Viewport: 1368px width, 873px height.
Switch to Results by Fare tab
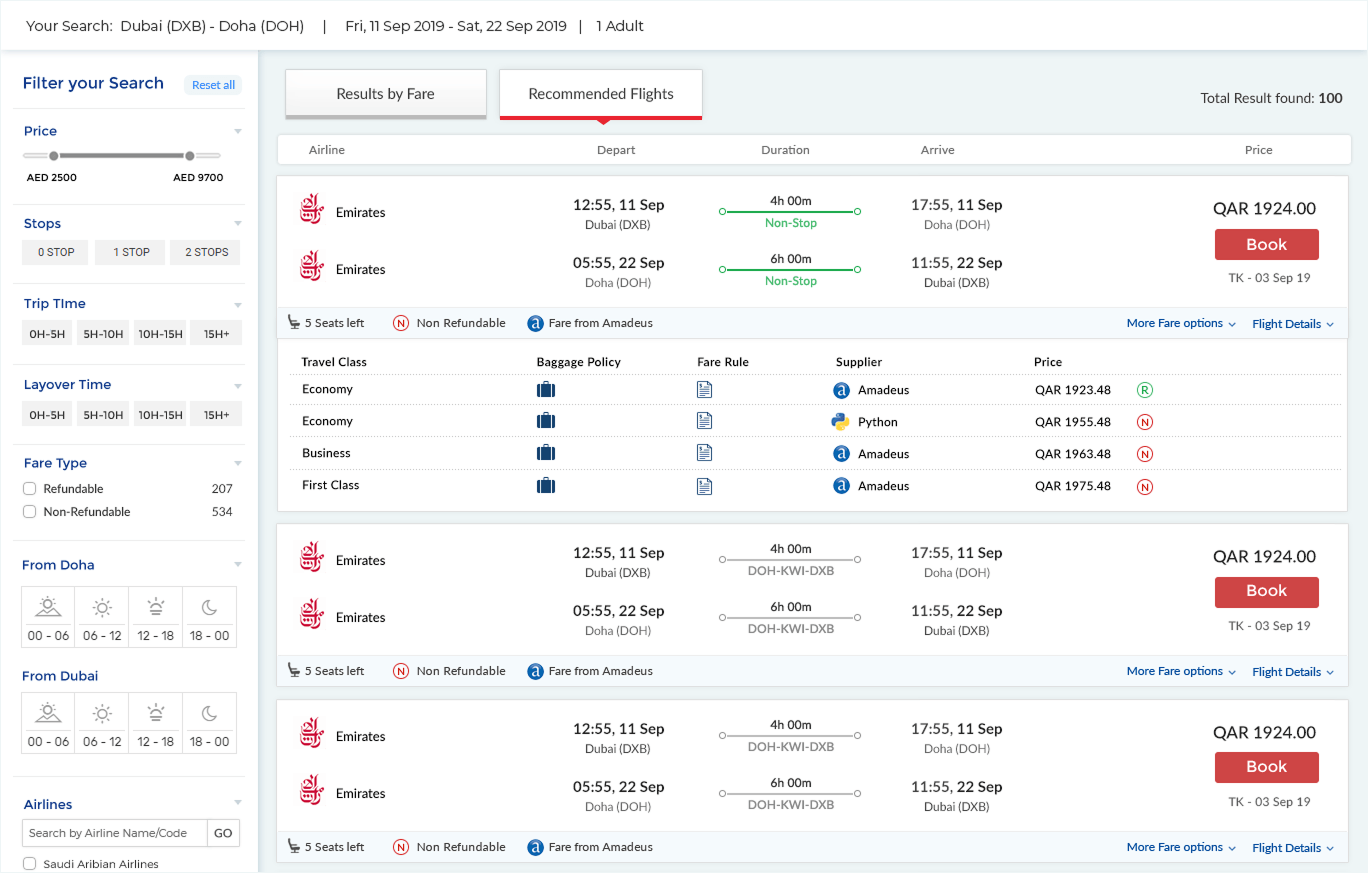tap(385, 94)
